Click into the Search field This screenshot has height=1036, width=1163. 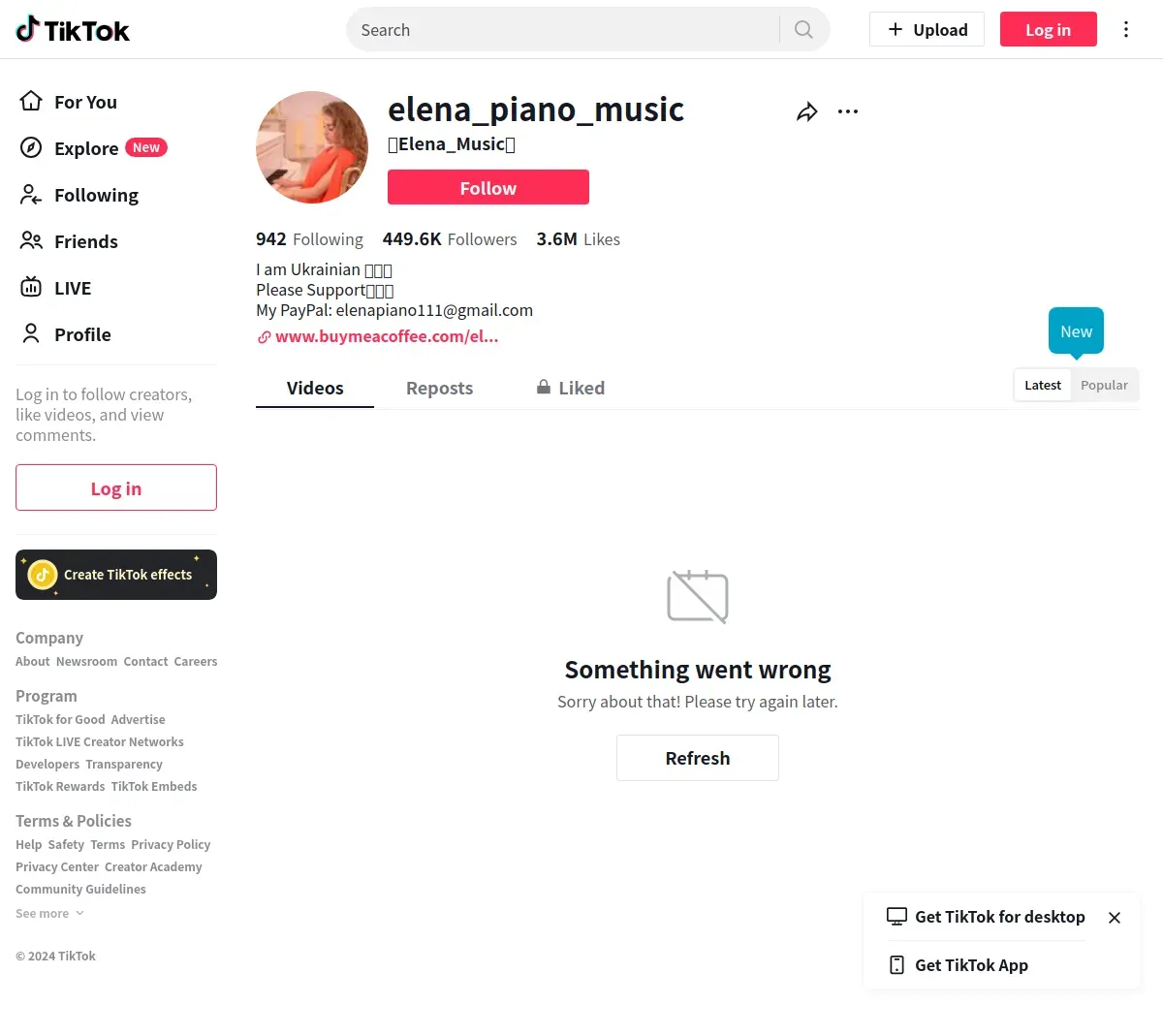point(562,30)
